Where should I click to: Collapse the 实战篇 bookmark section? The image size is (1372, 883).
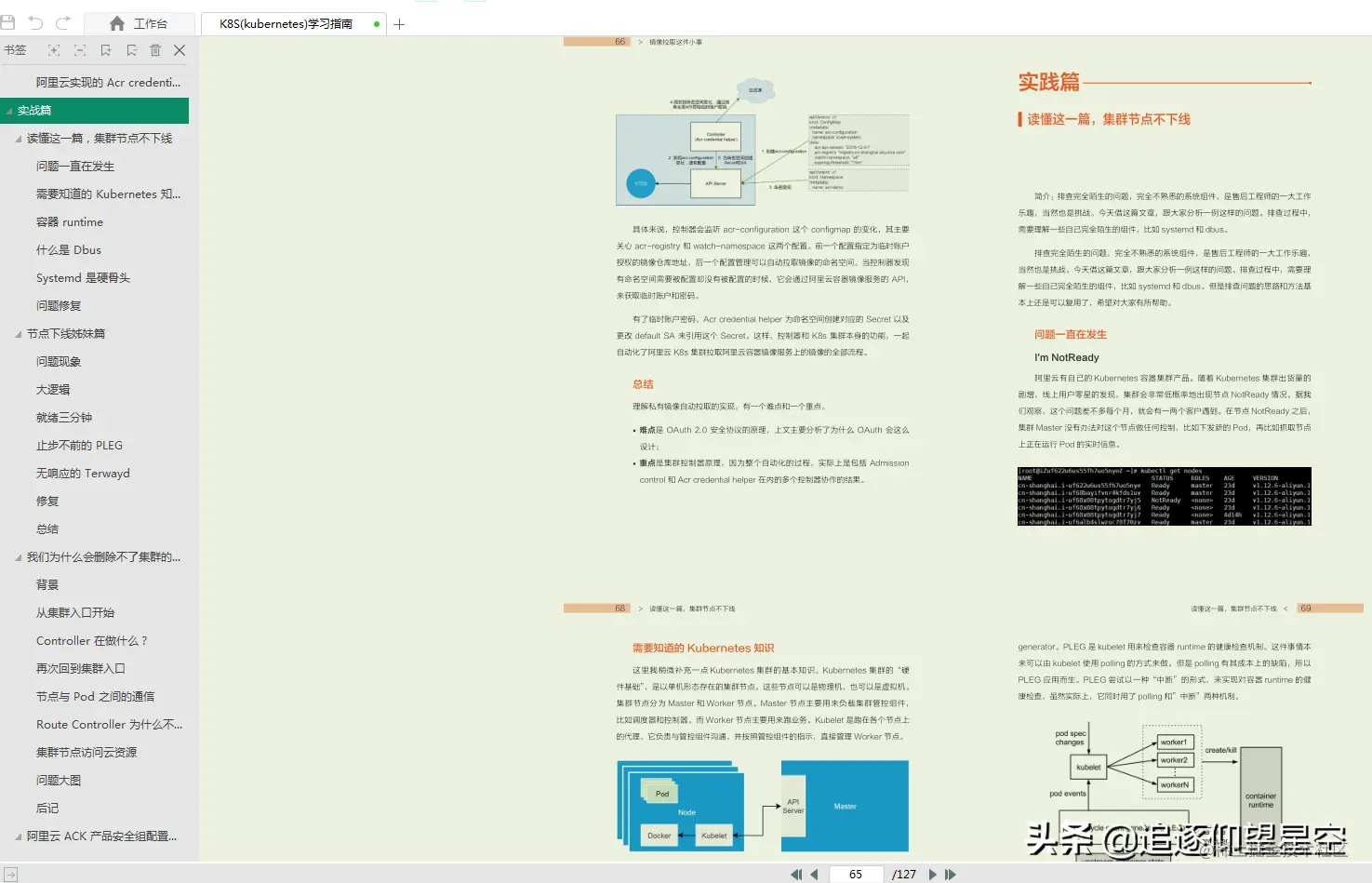(x=10, y=111)
